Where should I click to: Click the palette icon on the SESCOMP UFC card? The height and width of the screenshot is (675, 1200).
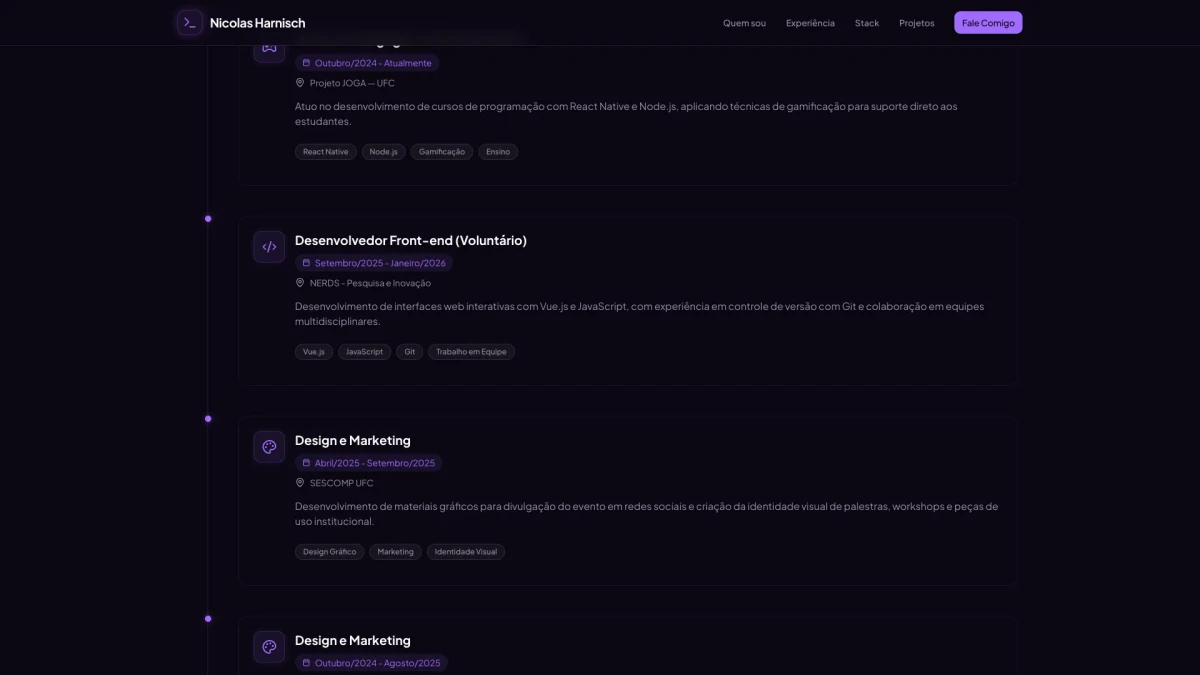coord(269,447)
